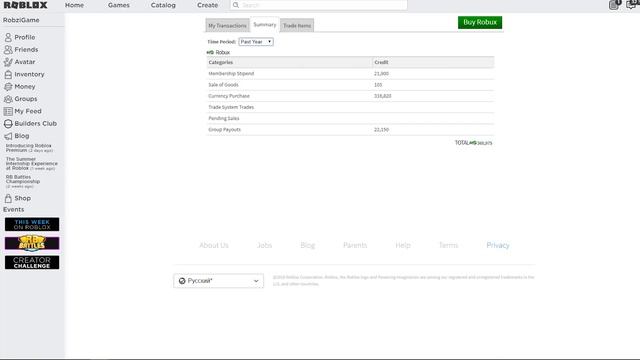Open the Friends sidebar icon
The width and height of the screenshot is (640, 360).
[x=8, y=49]
